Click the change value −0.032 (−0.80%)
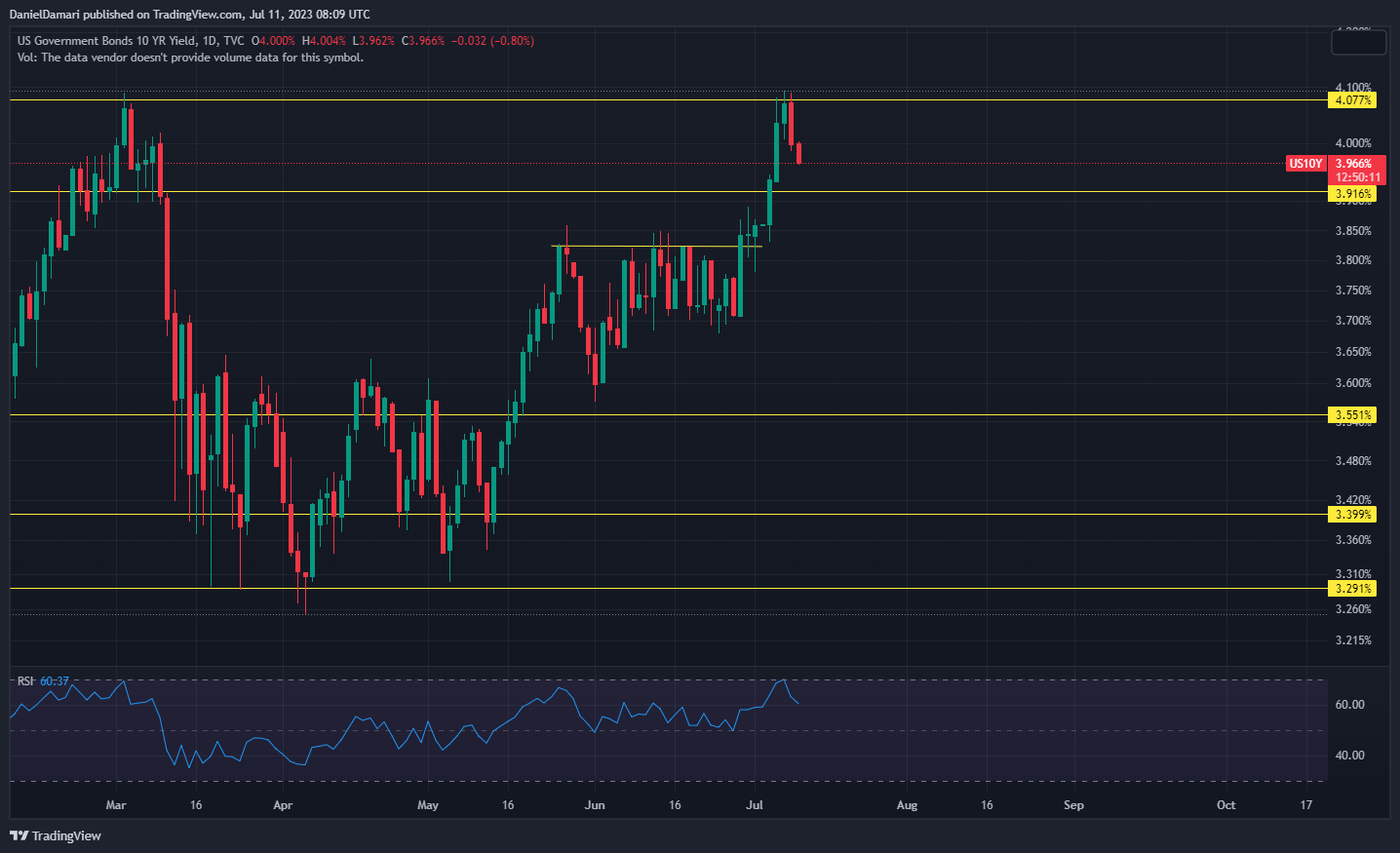 point(493,41)
